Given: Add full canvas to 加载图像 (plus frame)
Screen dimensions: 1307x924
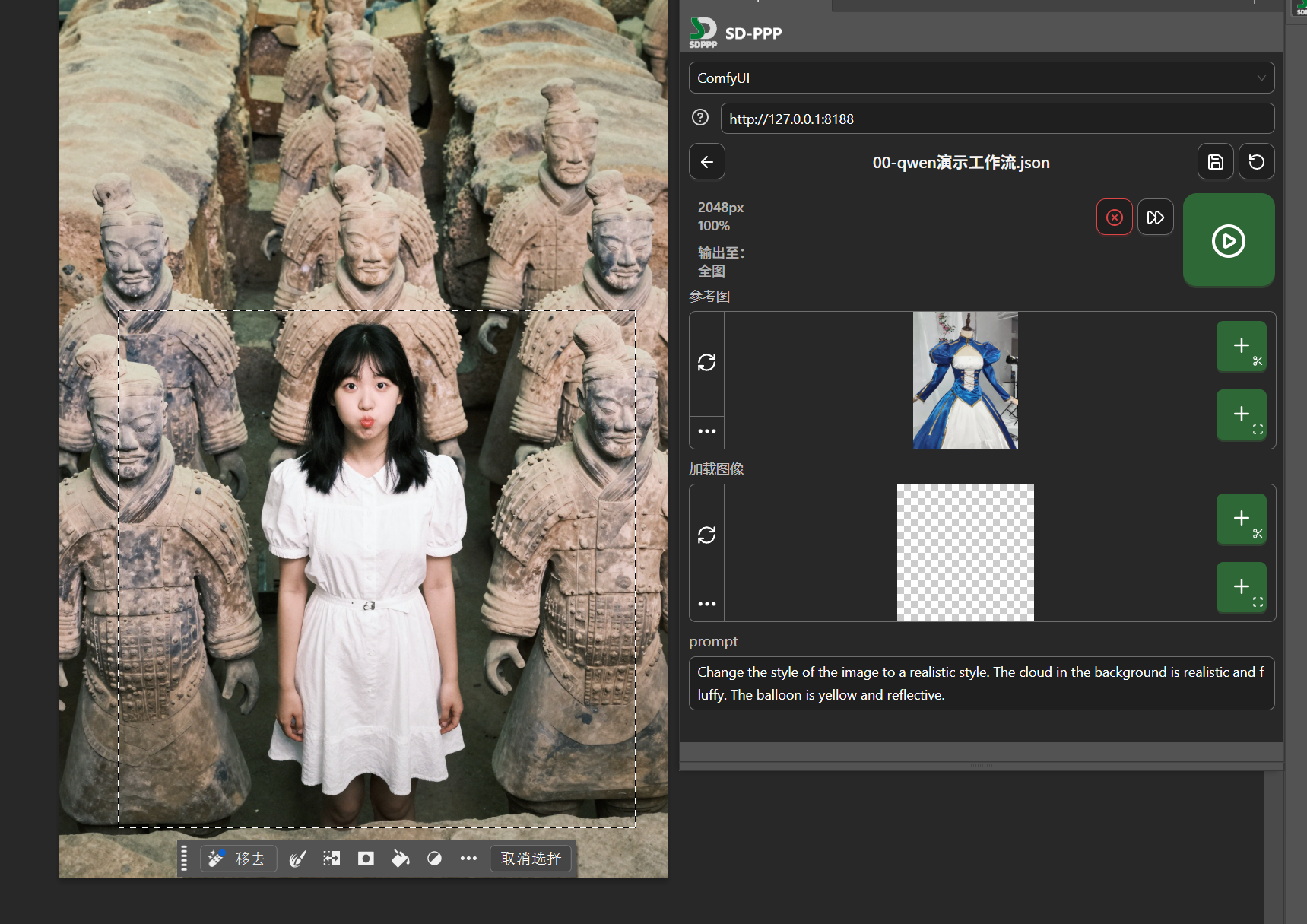Looking at the screenshot, I should point(1241,587).
